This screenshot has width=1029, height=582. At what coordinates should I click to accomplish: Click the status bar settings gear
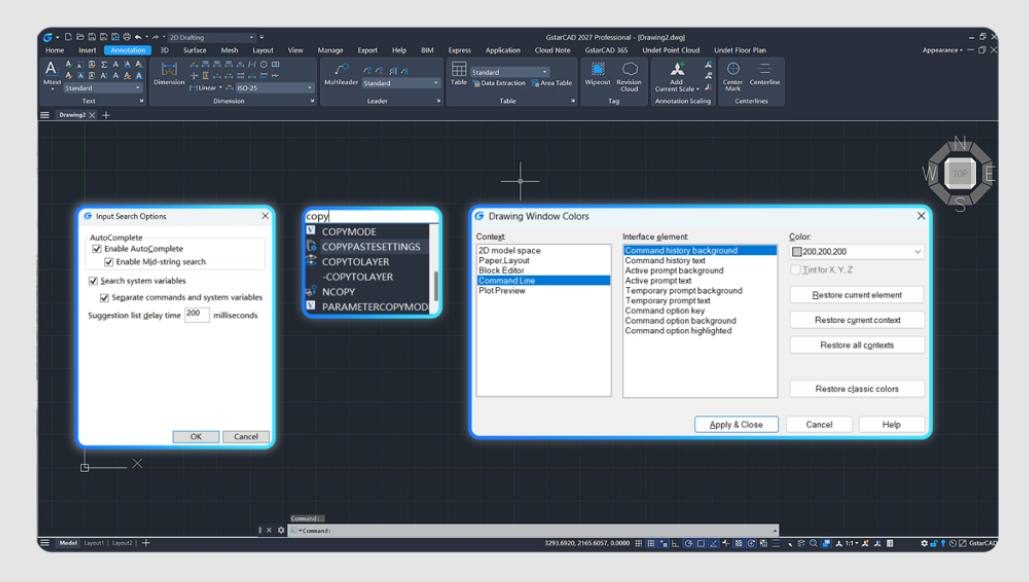click(924, 543)
